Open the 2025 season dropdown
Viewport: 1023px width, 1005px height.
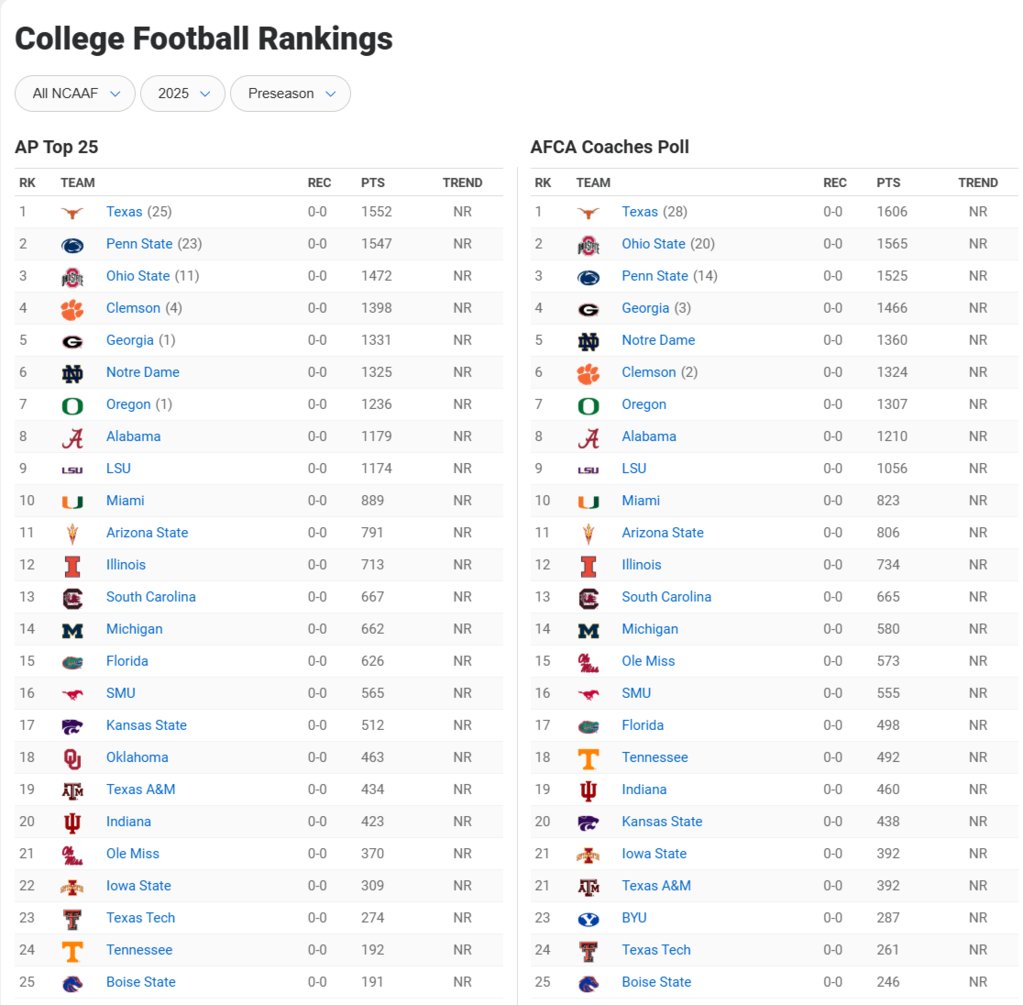(183, 93)
